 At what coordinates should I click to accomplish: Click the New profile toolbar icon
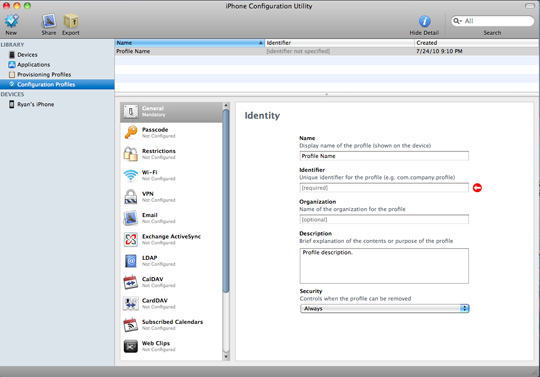[x=11, y=22]
